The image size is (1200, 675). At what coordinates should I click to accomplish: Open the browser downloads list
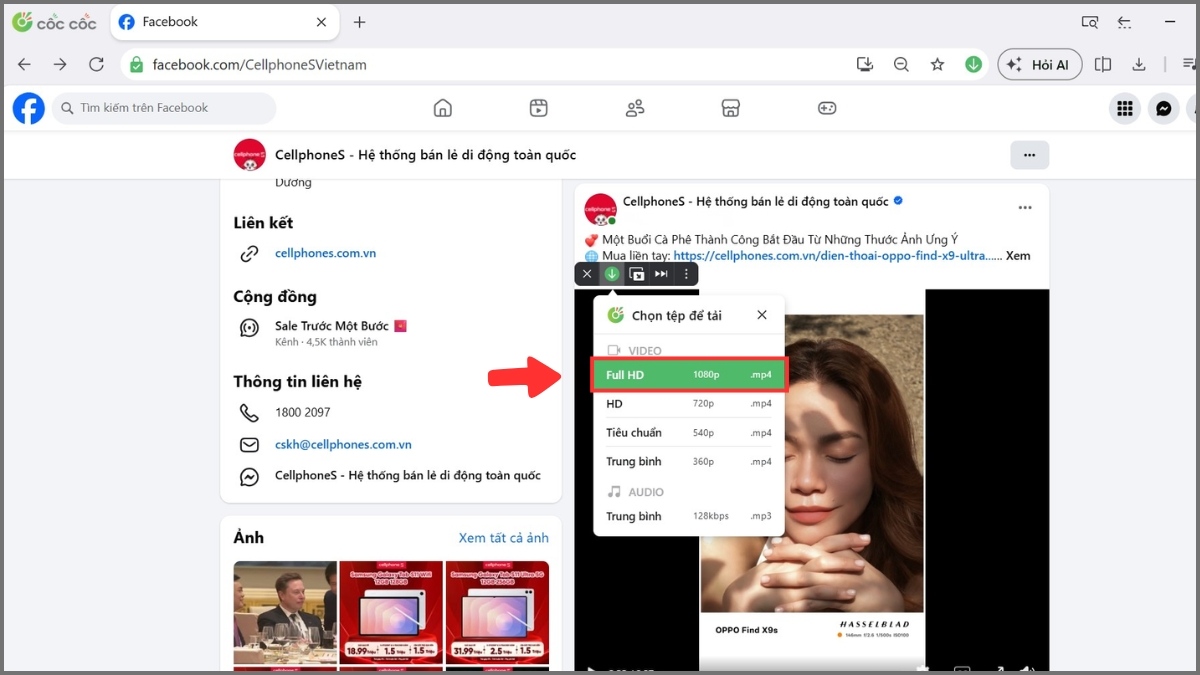coord(1139,64)
